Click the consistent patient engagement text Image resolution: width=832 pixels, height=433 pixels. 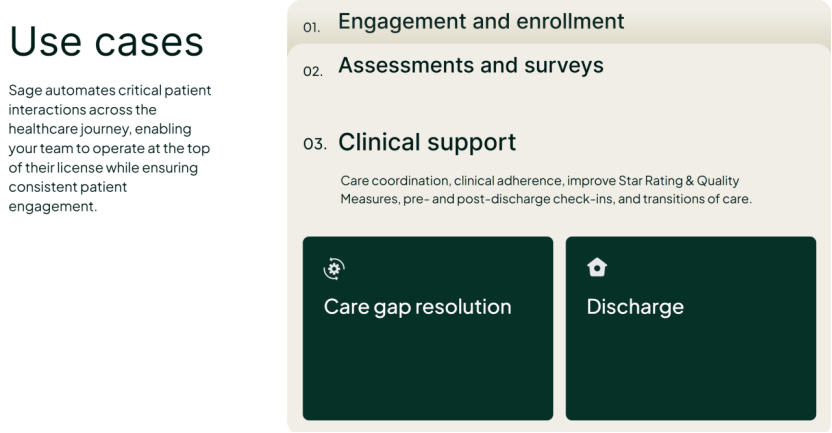60,197
